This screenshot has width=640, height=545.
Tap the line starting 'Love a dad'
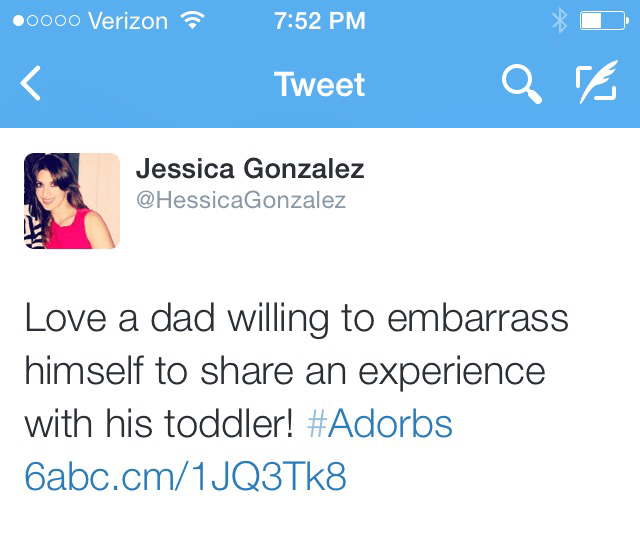[296, 320]
